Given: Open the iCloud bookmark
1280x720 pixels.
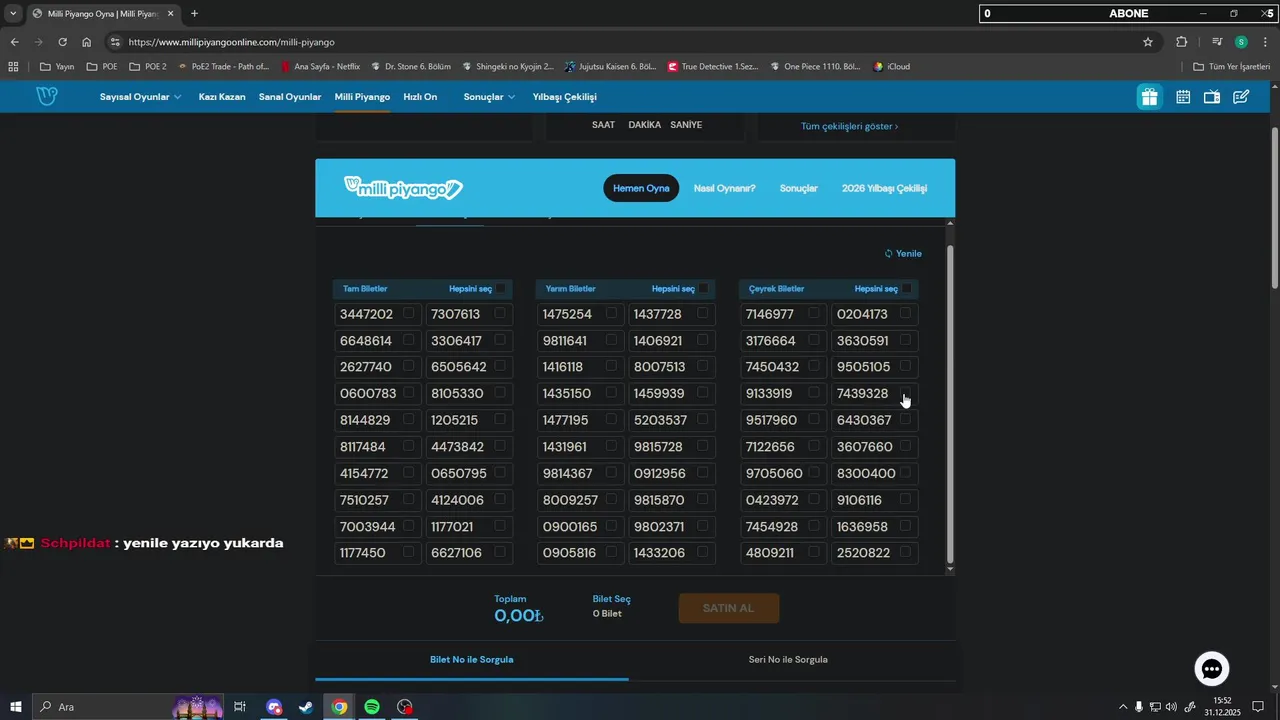Looking at the screenshot, I should tap(892, 67).
